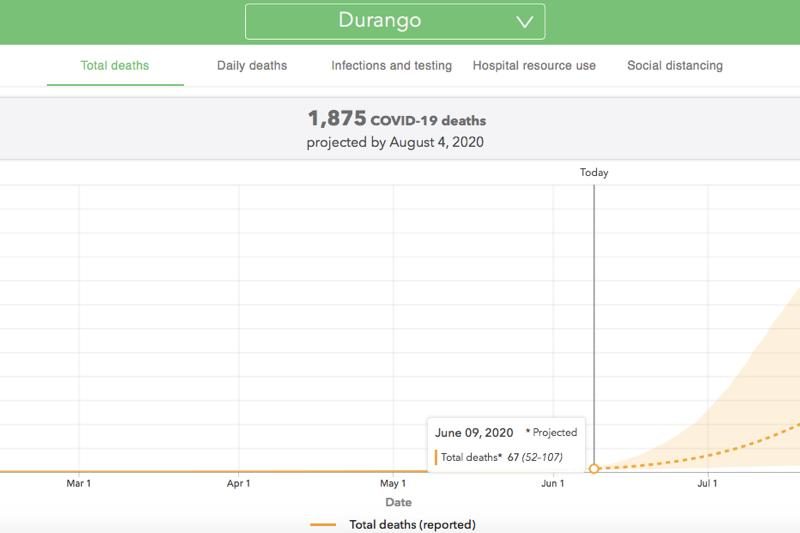Image resolution: width=800 pixels, height=533 pixels.
Task: Click the 1,875 COVID-19 deaths headline
Action: click(x=396, y=119)
